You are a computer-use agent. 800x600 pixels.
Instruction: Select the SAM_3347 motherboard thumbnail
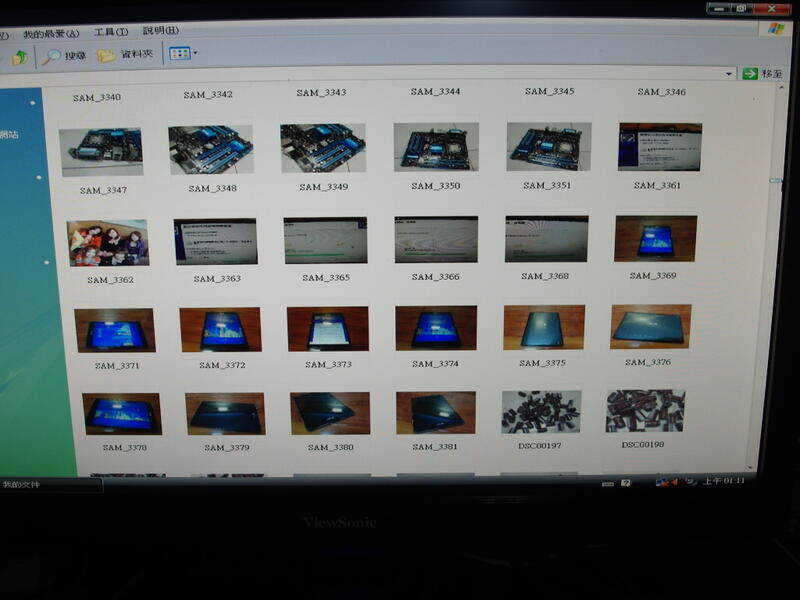pos(100,152)
